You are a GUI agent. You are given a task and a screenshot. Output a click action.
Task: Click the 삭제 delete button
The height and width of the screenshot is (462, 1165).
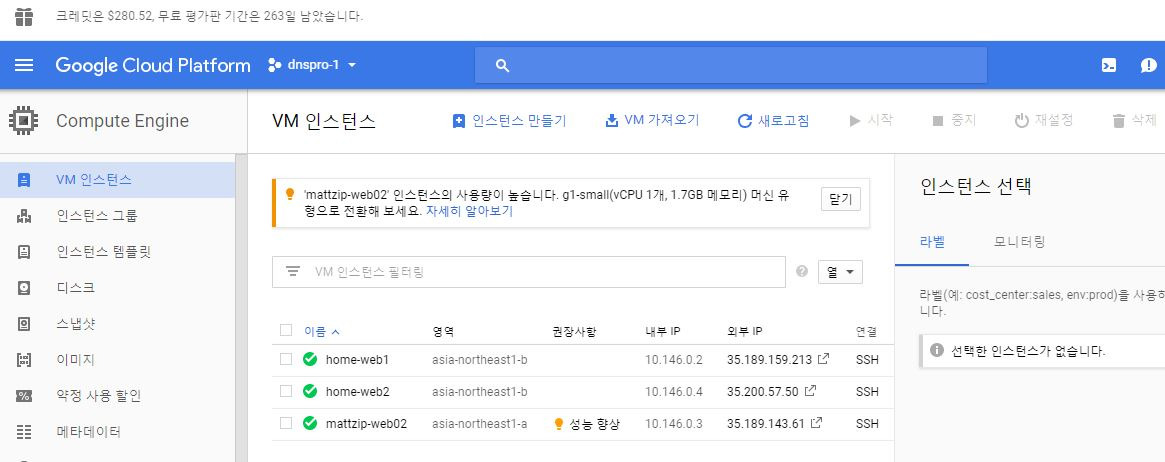tap(1135, 120)
